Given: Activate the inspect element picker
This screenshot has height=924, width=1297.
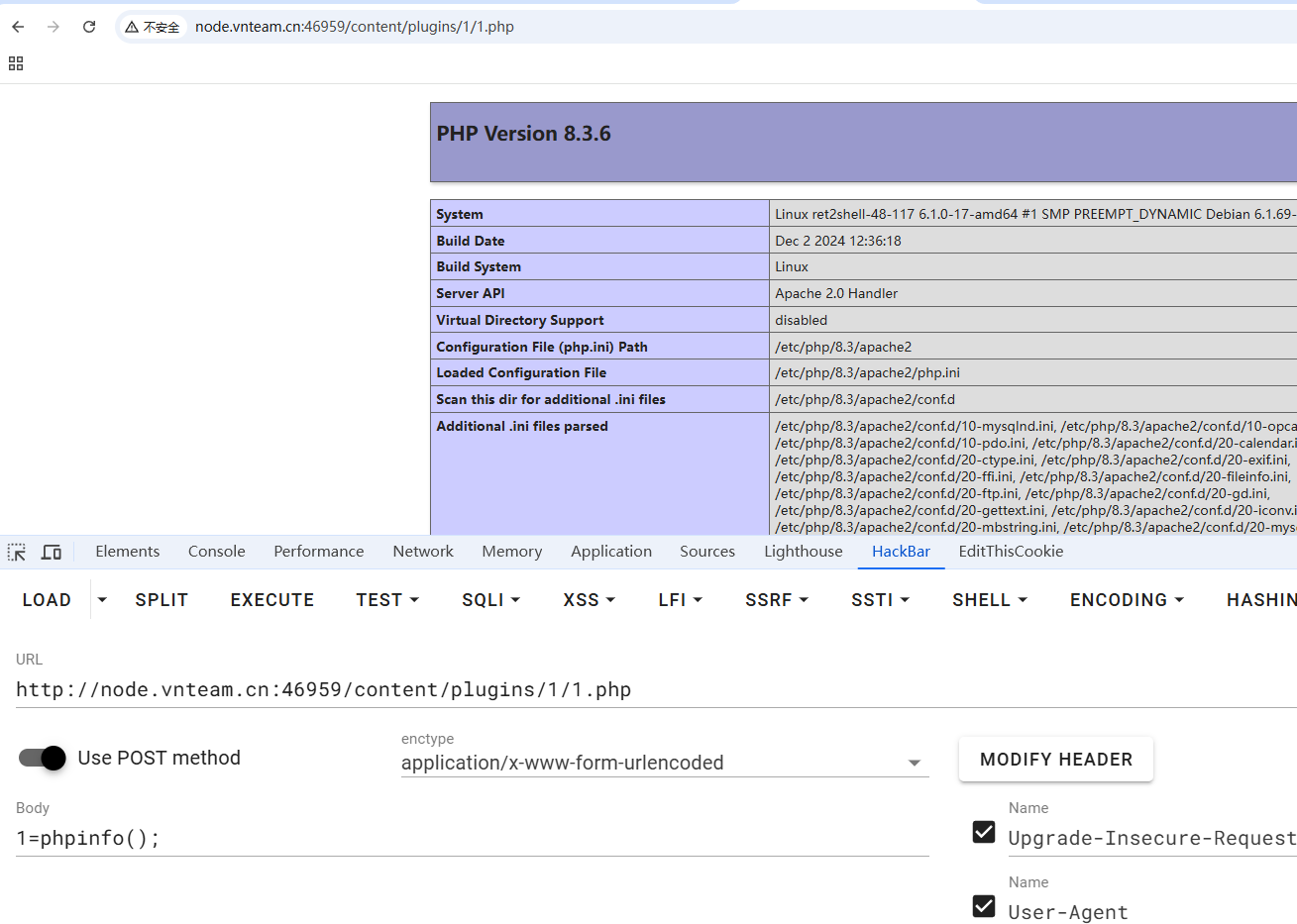Looking at the screenshot, I should [17, 552].
